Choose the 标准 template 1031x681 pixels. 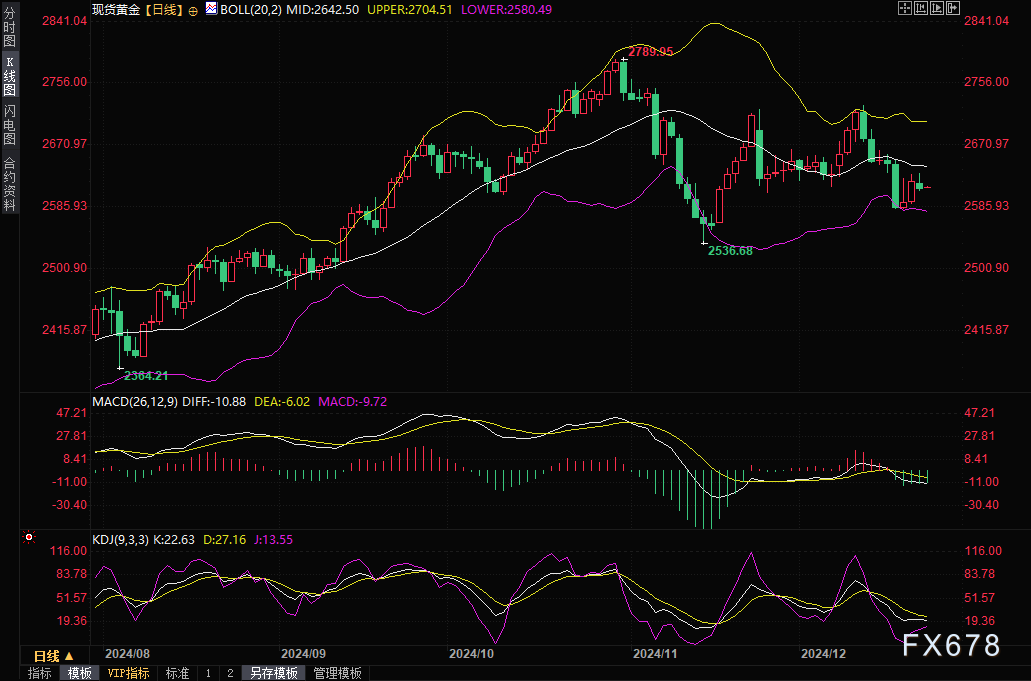177,674
